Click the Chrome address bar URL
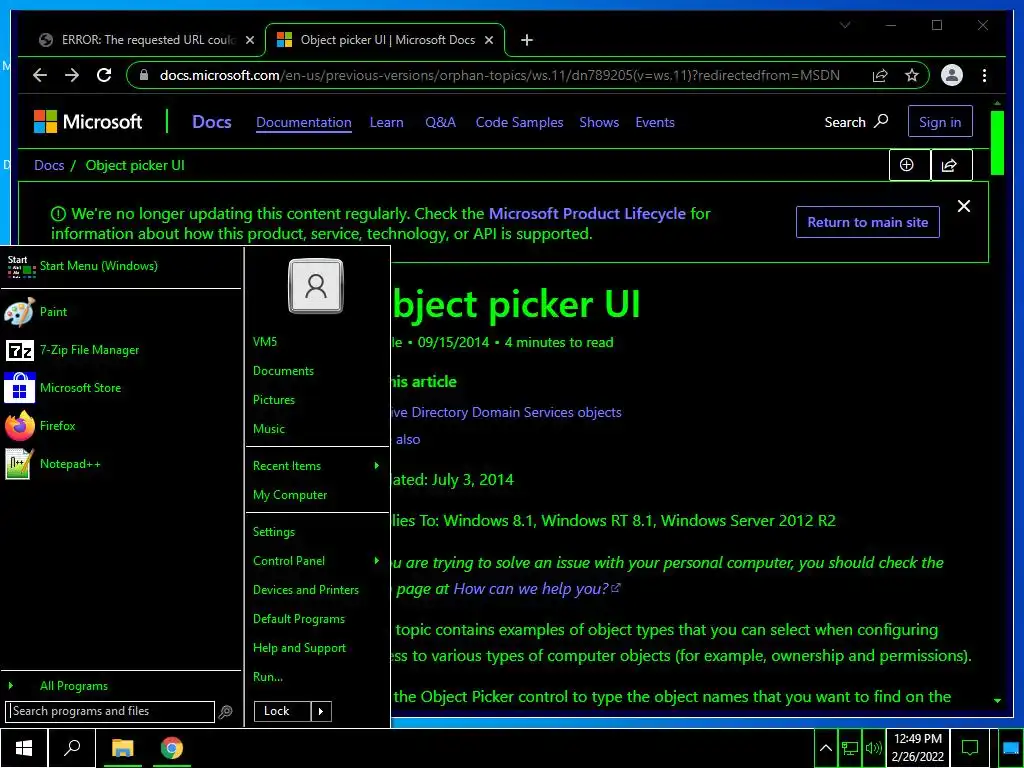 point(500,75)
